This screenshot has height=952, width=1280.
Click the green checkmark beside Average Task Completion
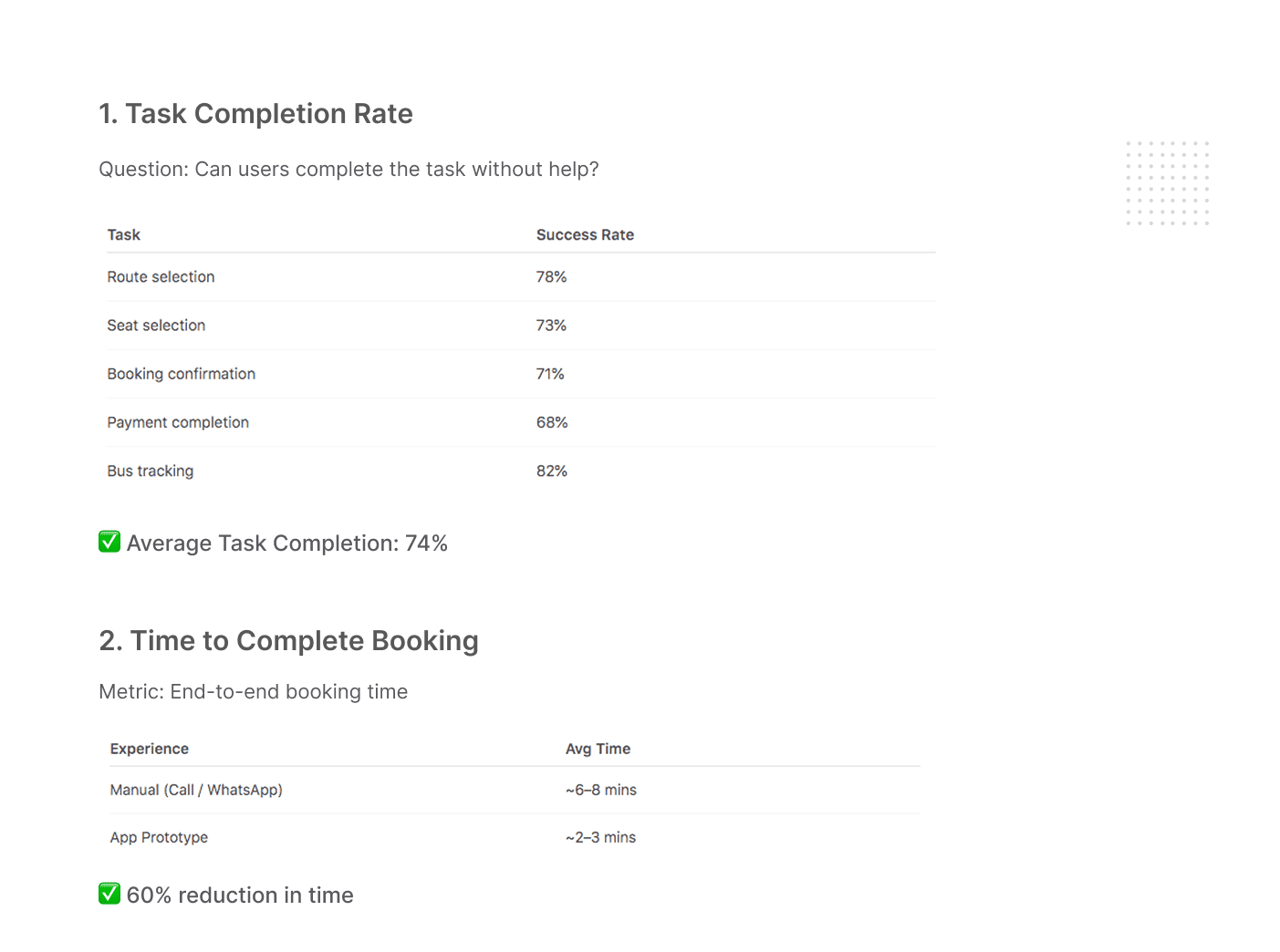click(x=109, y=542)
